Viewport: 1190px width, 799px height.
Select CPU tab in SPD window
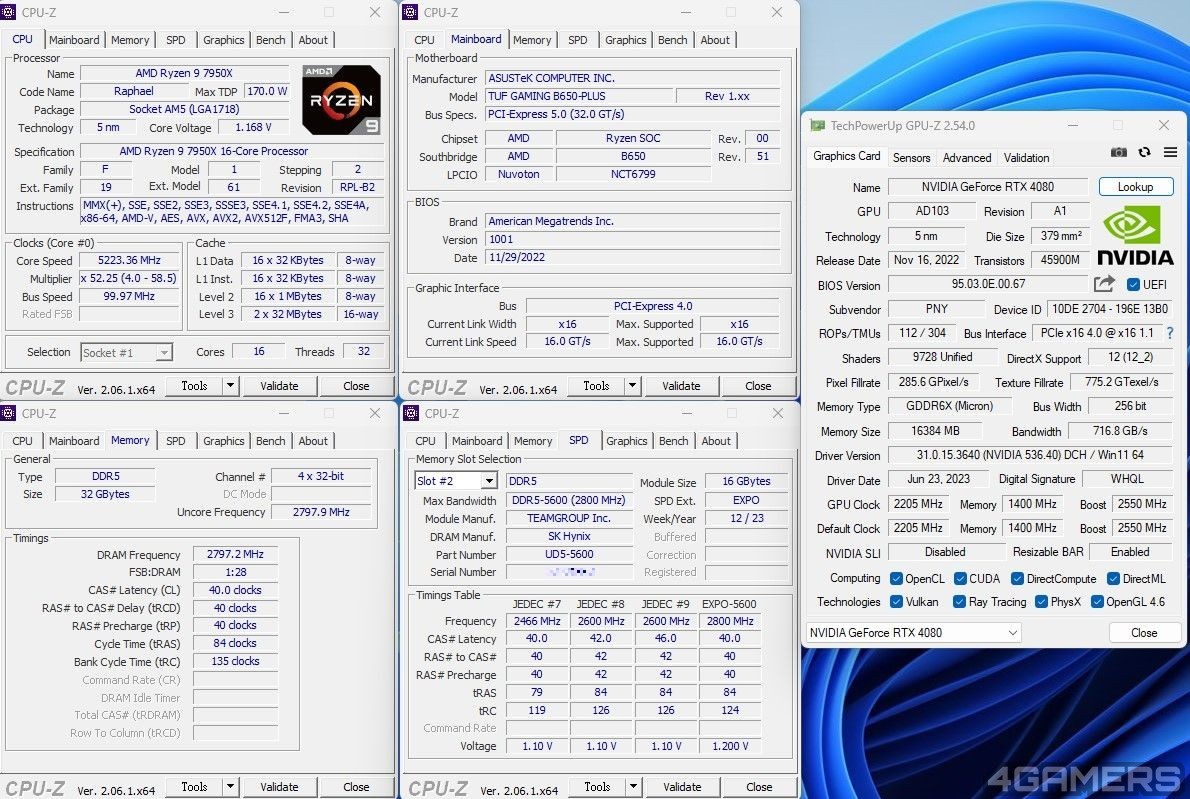[425, 441]
